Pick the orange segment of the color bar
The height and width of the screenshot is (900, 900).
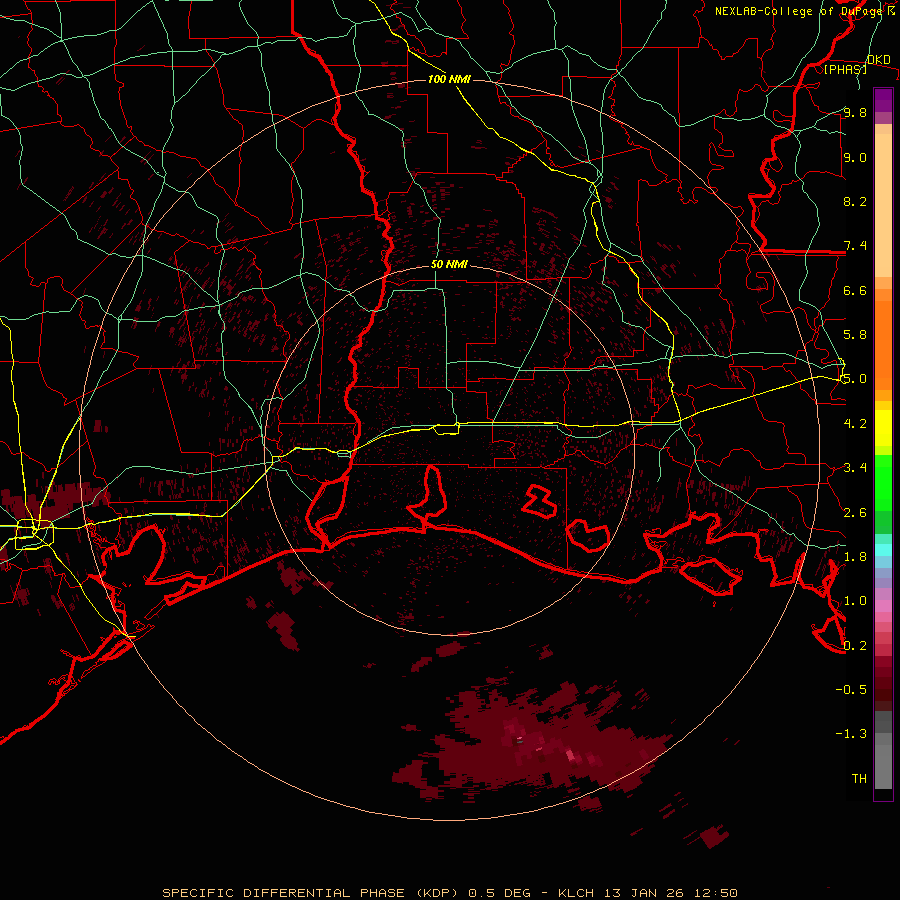pyautogui.click(x=883, y=344)
